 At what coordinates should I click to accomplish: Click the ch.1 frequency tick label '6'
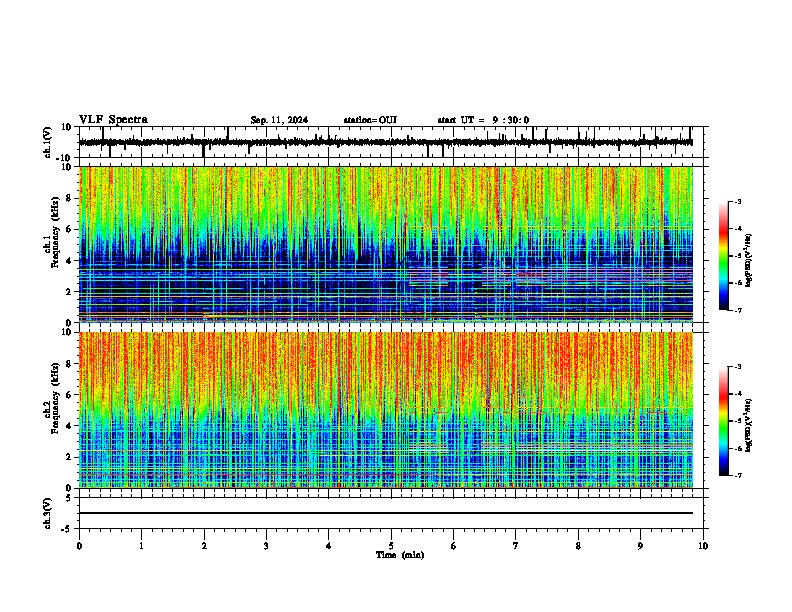[x=69, y=229]
